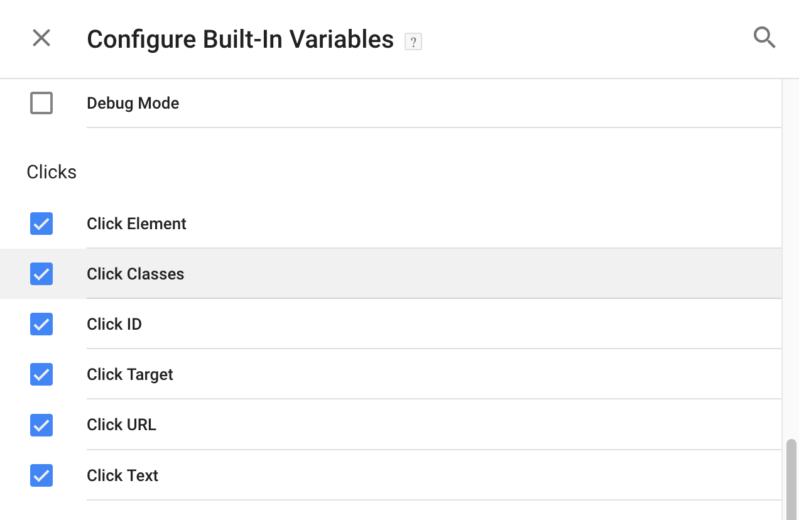The width and height of the screenshot is (799, 520).
Task: Enable the Debug Mode checkbox
Action: pos(41,103)
